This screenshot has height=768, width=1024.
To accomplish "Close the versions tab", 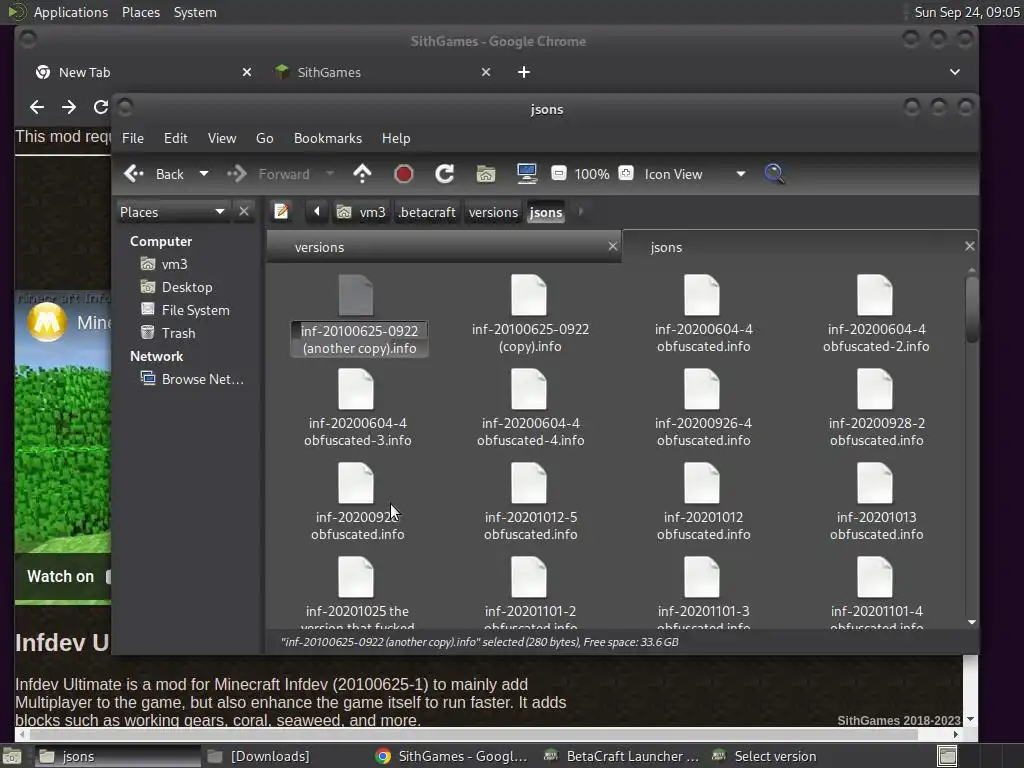I will (613, 246).
